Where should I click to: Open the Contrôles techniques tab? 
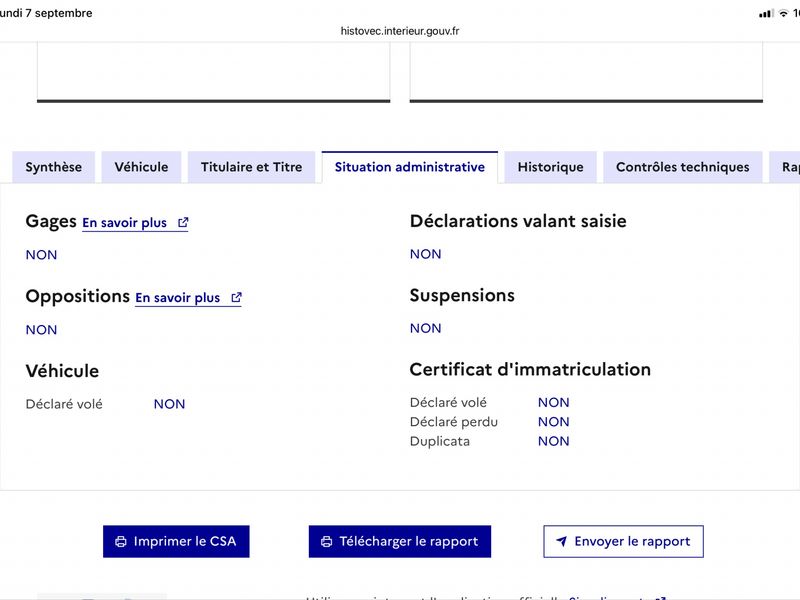pos(683,167)
